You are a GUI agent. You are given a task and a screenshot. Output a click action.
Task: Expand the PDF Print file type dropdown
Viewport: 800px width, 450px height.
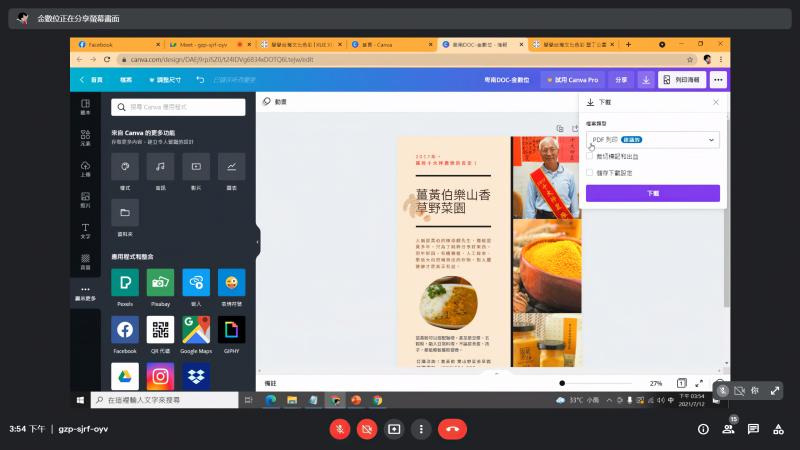coord(651,140)
